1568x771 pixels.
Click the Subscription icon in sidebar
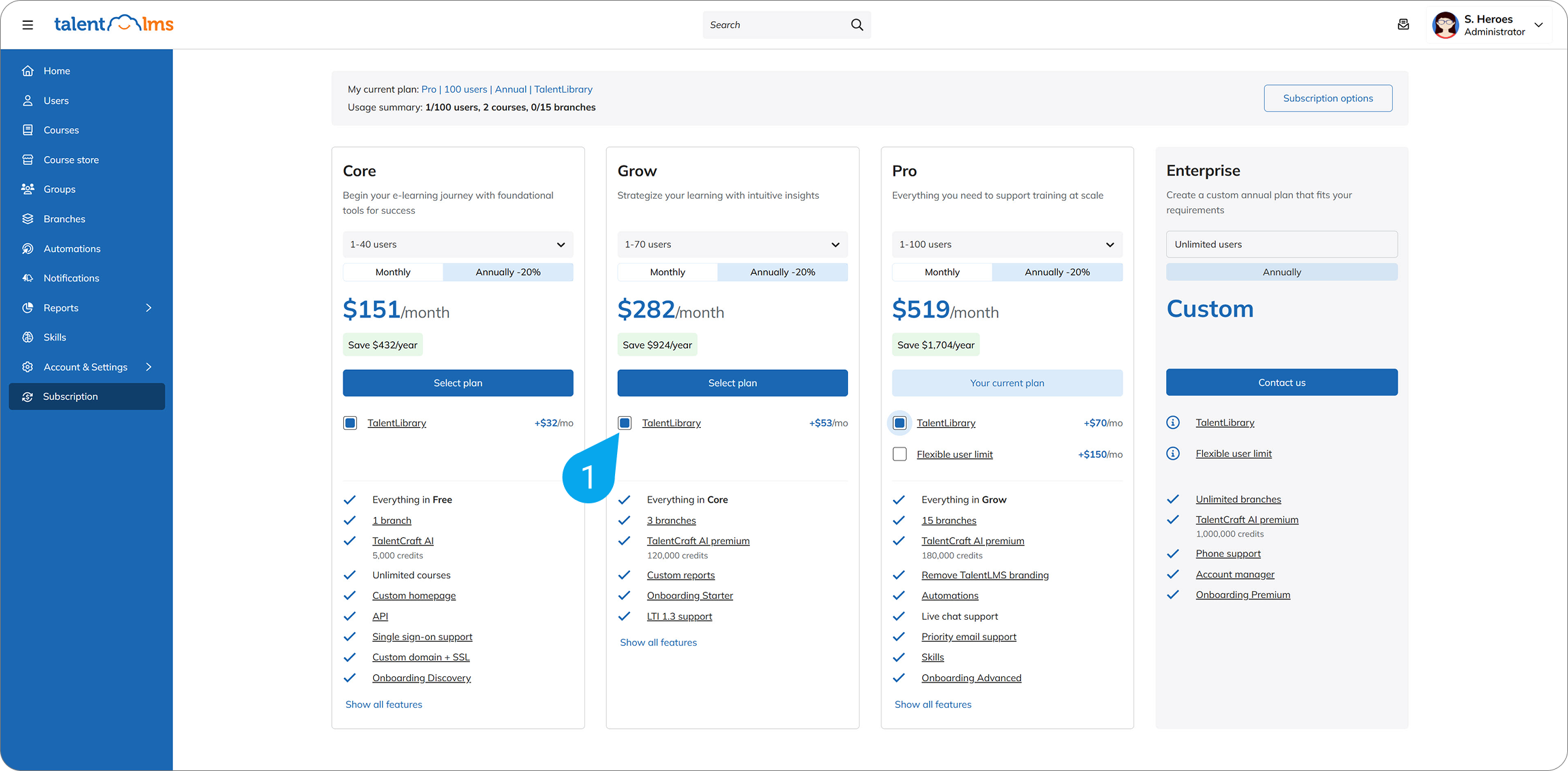pos(28,396)
